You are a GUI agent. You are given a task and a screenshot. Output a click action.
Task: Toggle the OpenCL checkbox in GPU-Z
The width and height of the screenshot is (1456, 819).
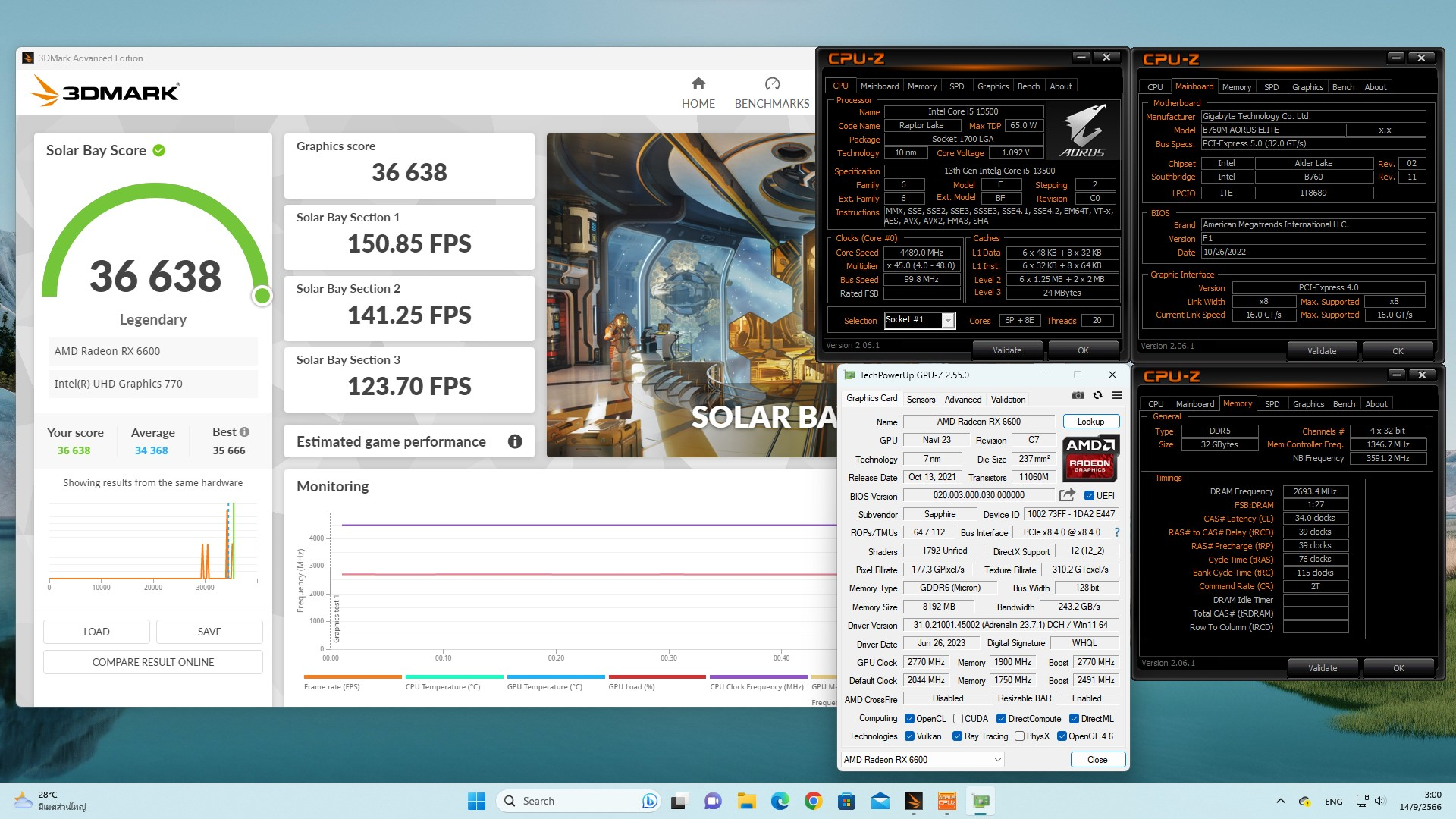(x=909, y=719)
